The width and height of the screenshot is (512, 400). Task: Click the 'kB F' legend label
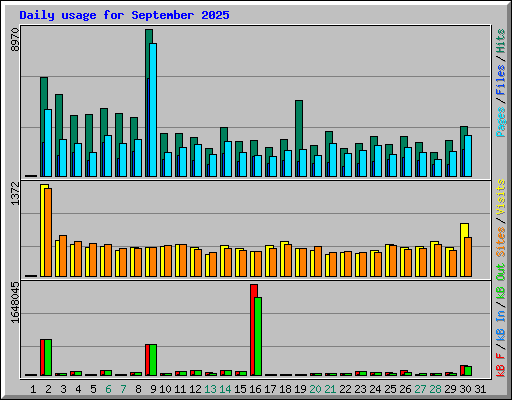(x=501, y=365)
